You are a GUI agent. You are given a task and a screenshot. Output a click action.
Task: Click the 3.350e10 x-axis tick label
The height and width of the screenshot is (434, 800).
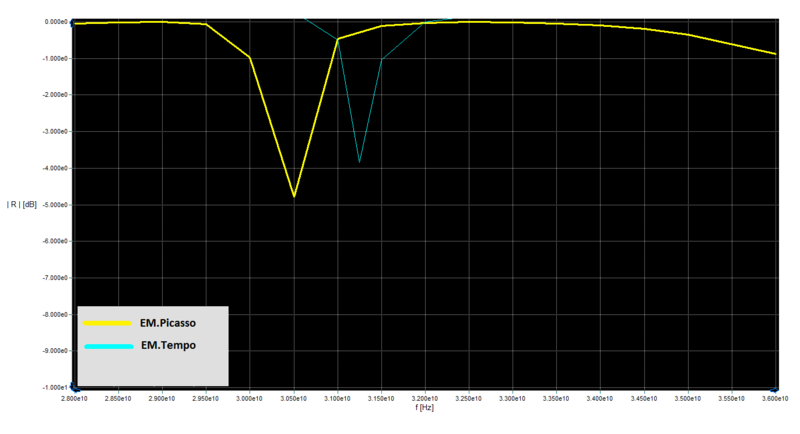tap(557, 398)
